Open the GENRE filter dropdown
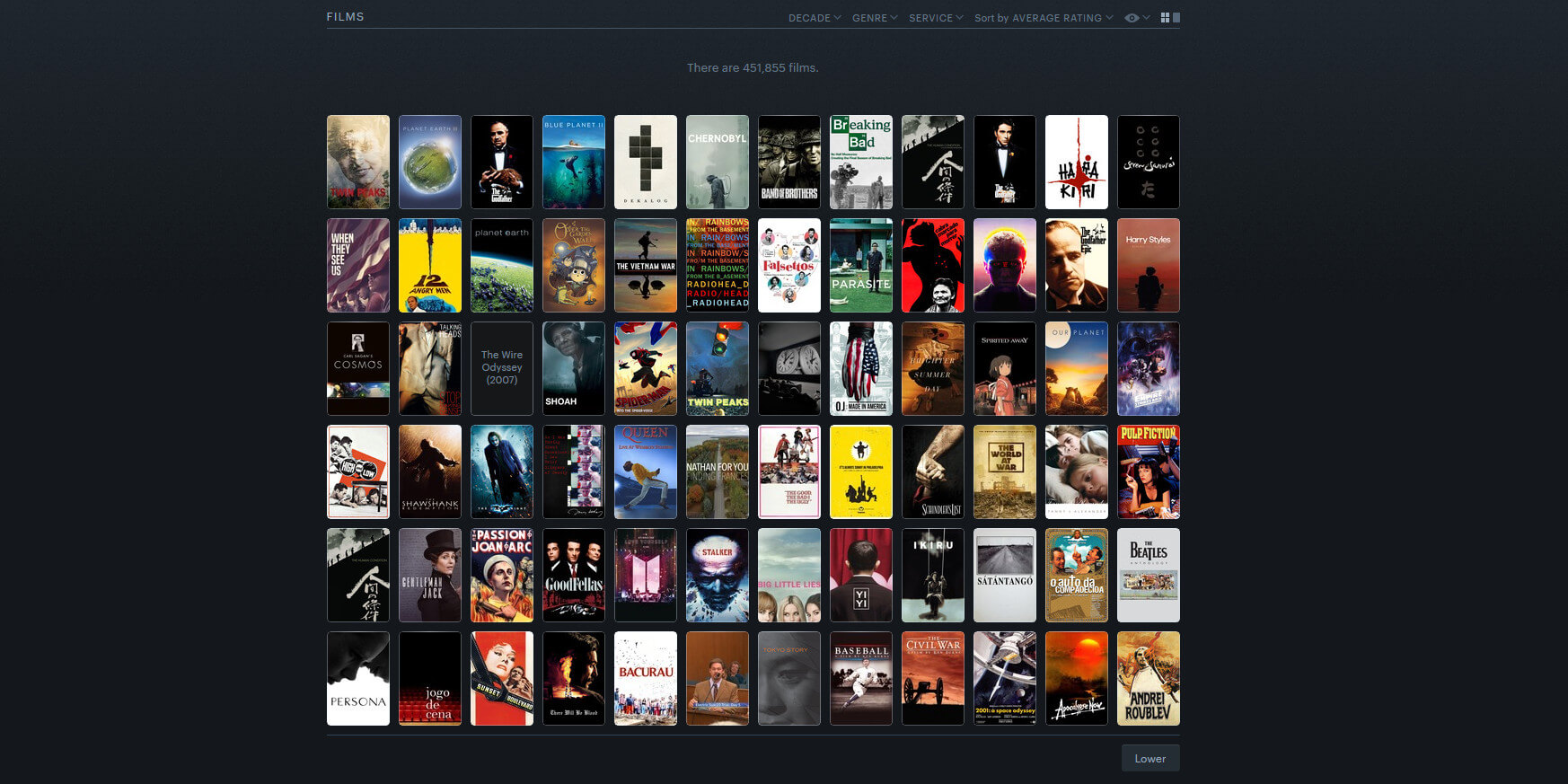The image size is (1568, 784). pos(874,18)
